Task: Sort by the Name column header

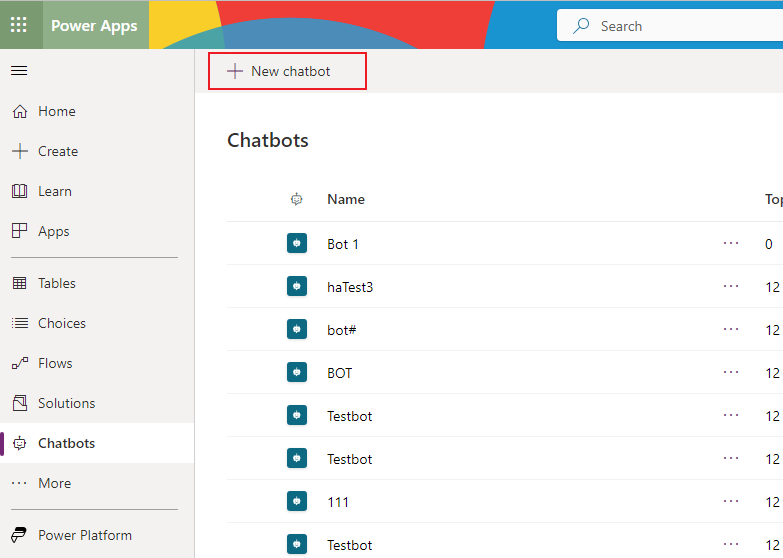Action: [x=346, y=199]
